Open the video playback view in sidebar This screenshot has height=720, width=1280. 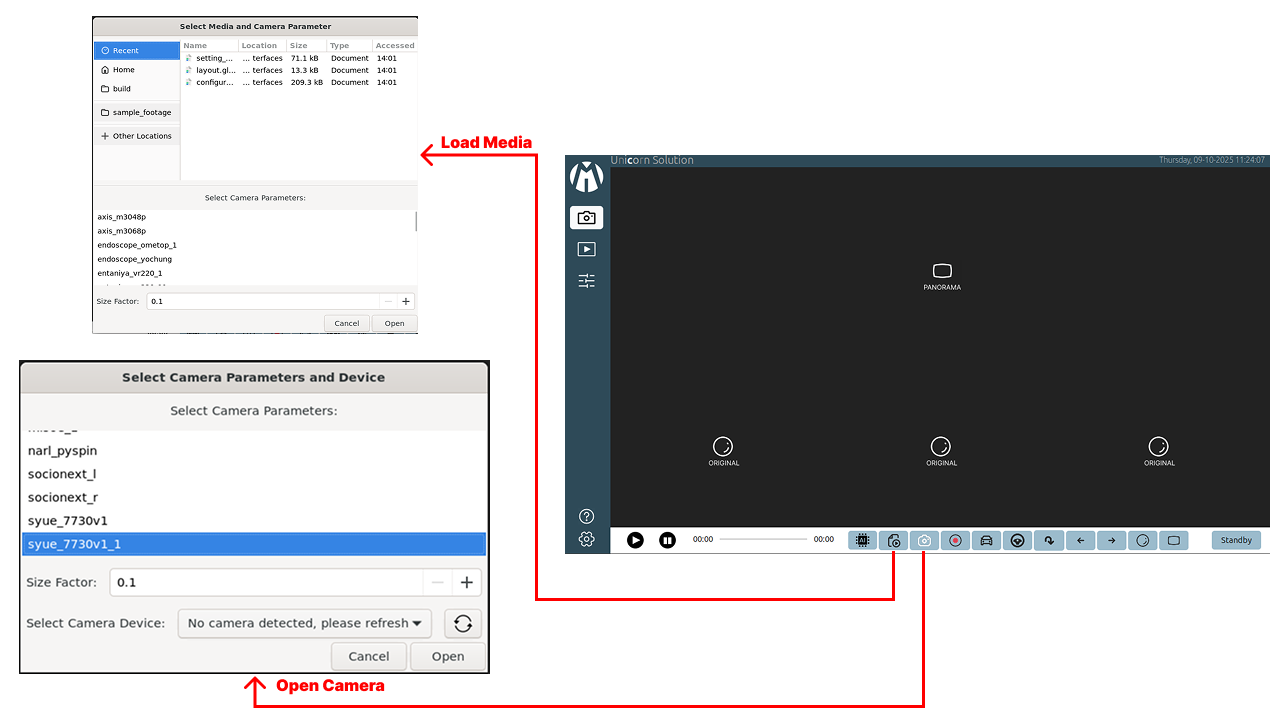(587, 249)
